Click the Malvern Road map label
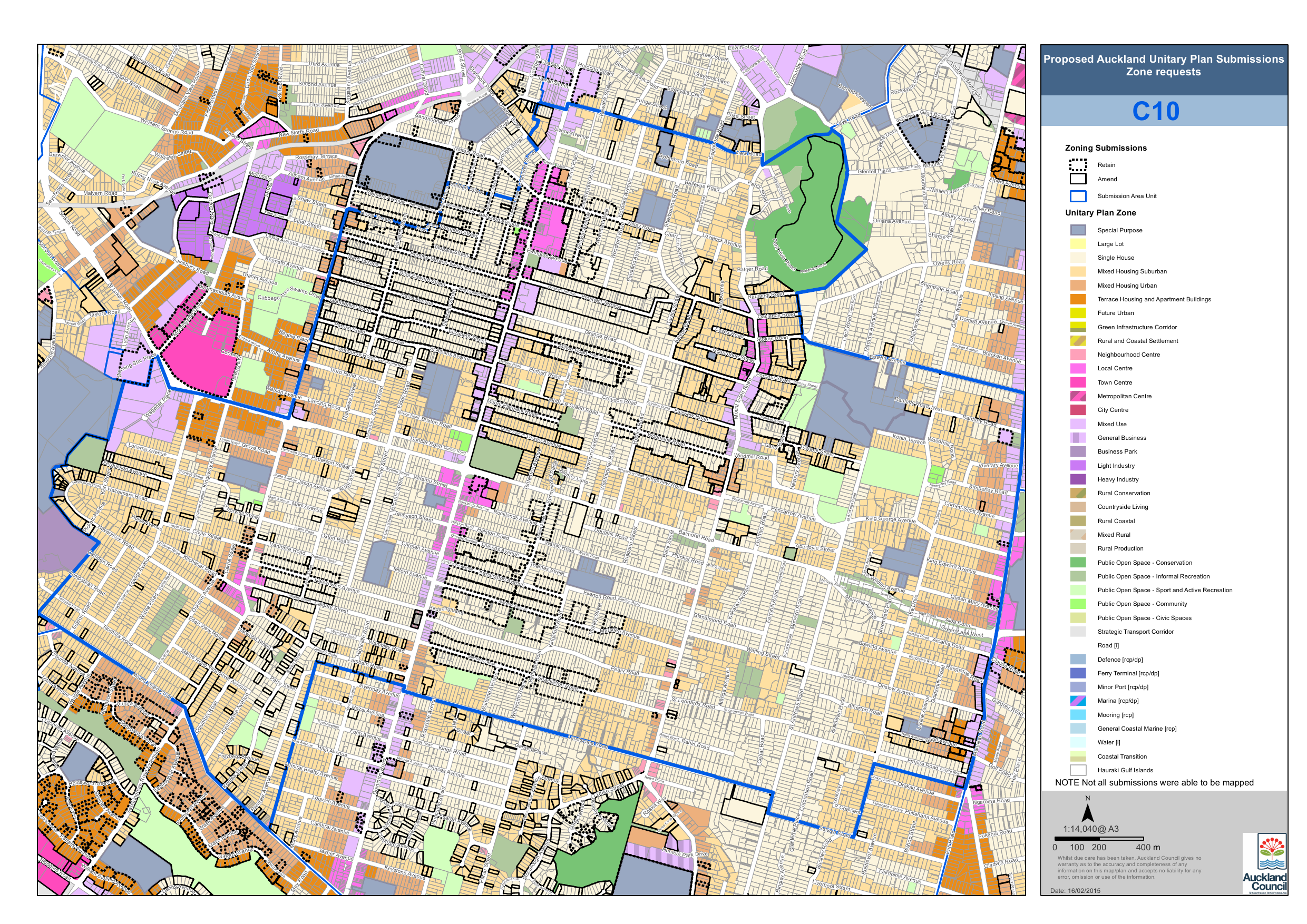The height and width of the screenshot is (924, 1307). coord(100,193)
